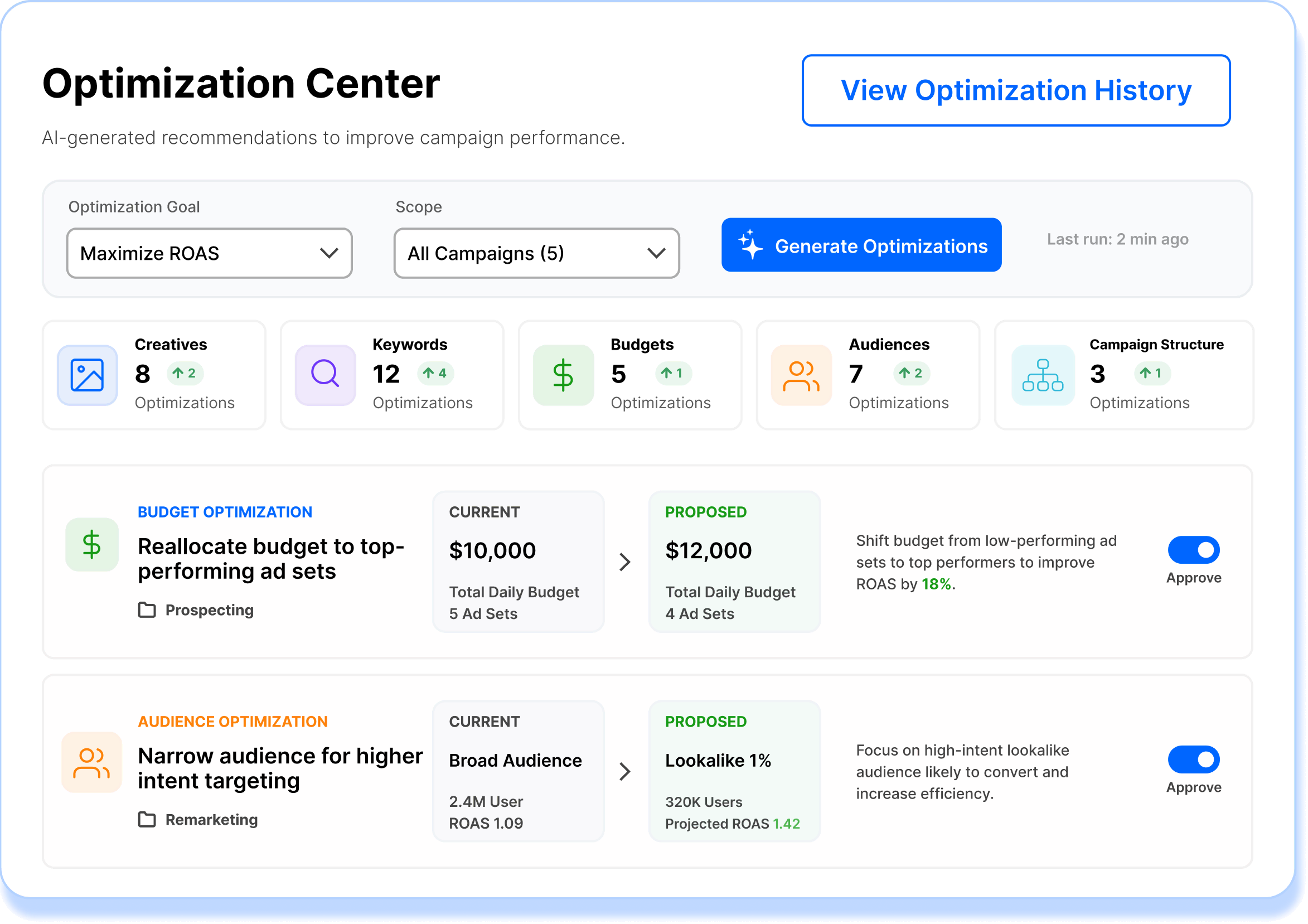
Task: Open the Maximize ROAS goal dropdown
Action: coord(210,254)
